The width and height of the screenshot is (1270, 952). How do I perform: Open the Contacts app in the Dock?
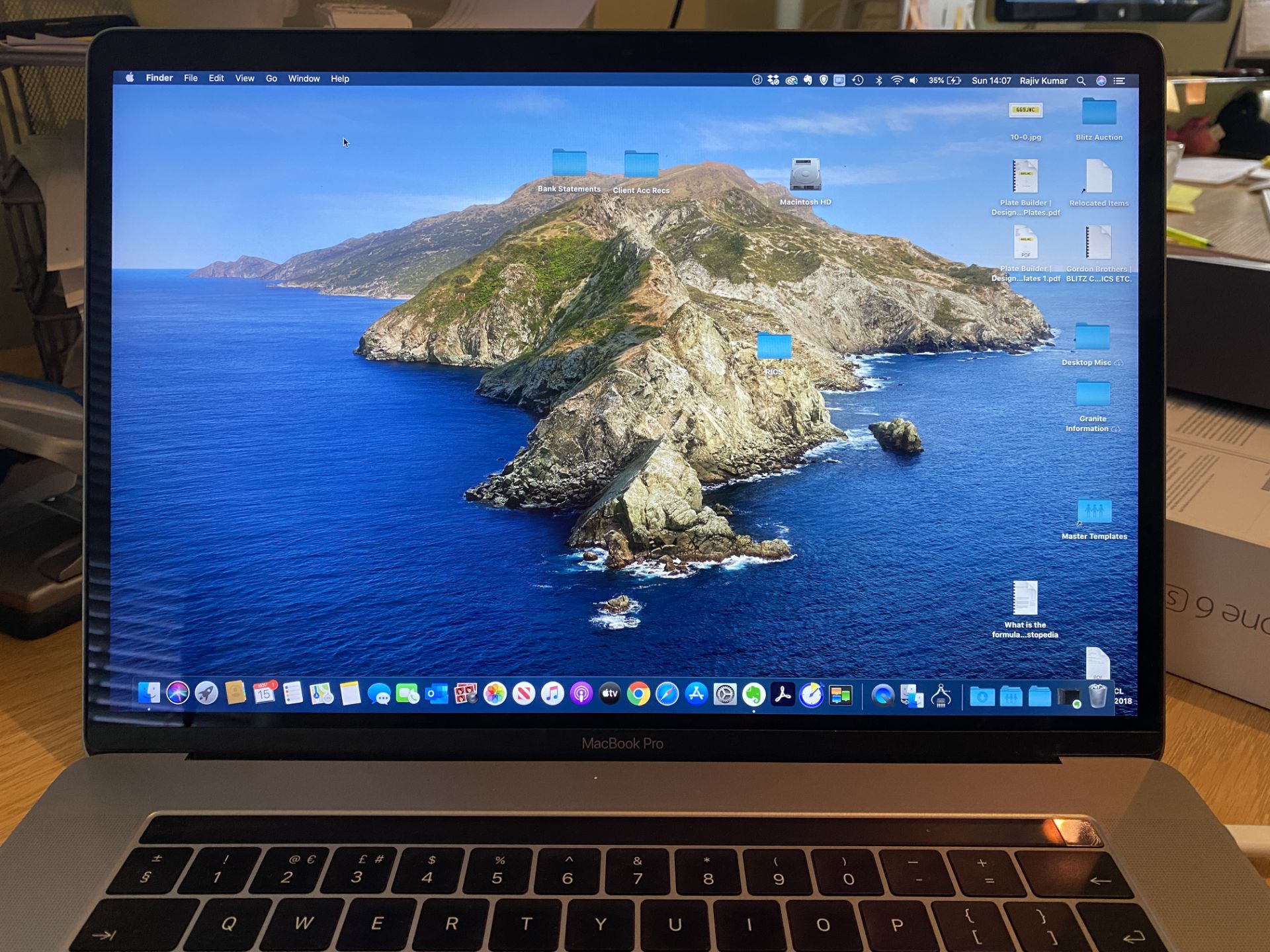click(x=235, y=693)
